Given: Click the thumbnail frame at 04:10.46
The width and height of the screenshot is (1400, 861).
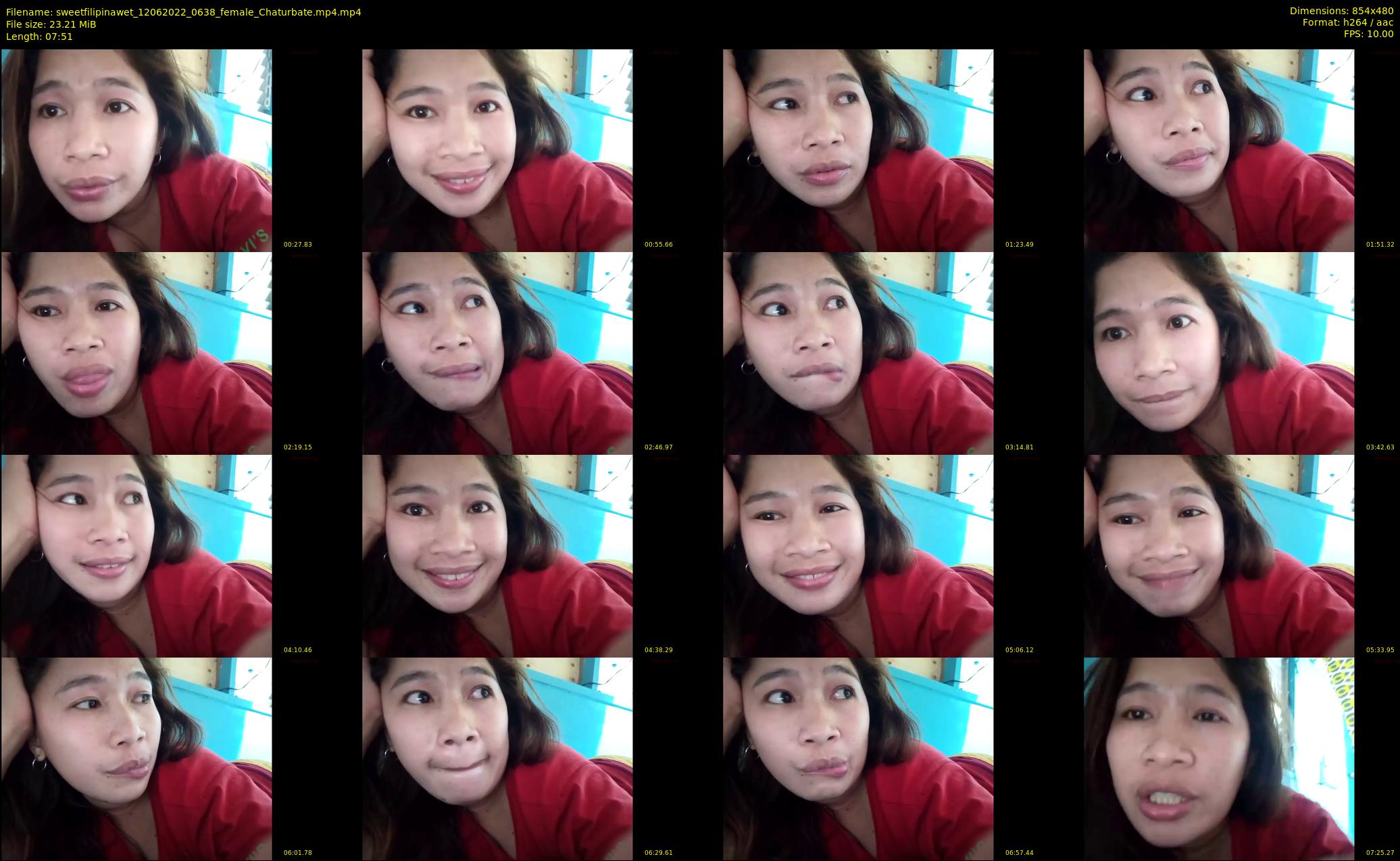Looking at the screenshot, I should (x=136, y=556).
